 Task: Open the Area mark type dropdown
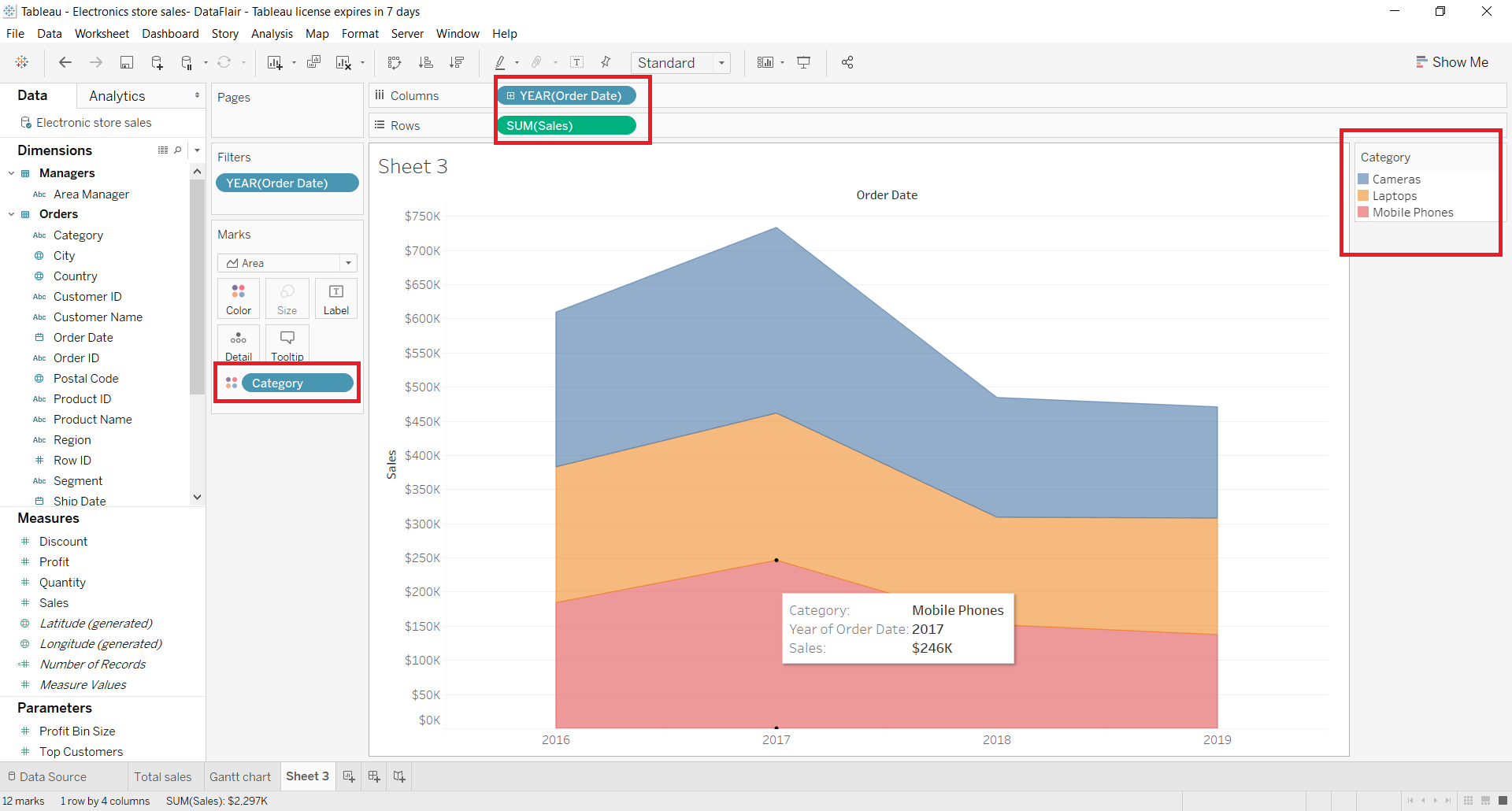(x=287, y=263)
